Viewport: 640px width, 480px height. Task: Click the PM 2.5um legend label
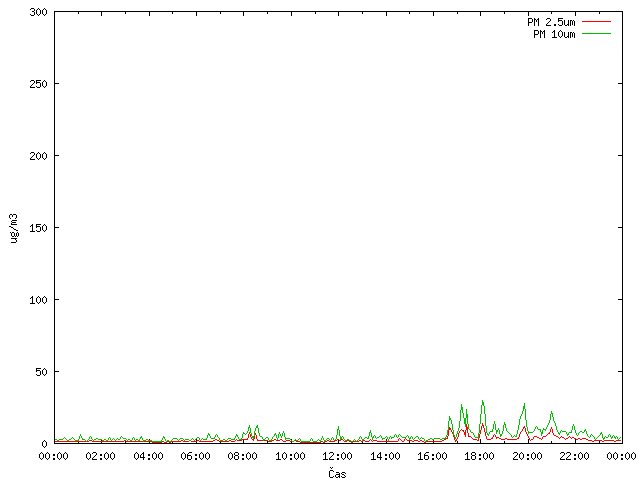(x=551, y=22)
